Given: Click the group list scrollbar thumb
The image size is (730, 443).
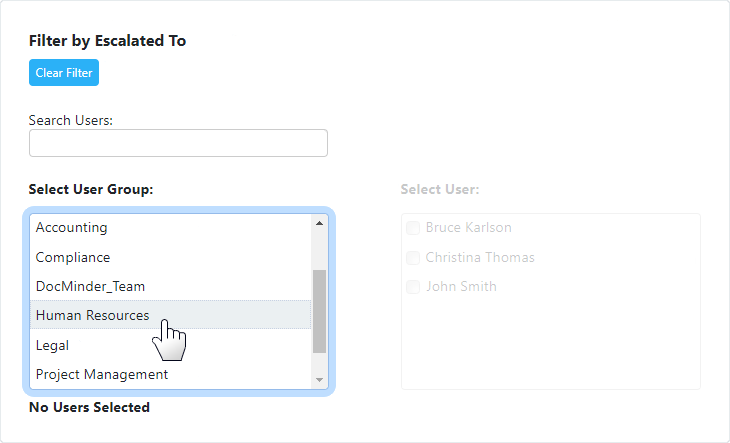Looking at the screenshot, I should coord(319,311).
